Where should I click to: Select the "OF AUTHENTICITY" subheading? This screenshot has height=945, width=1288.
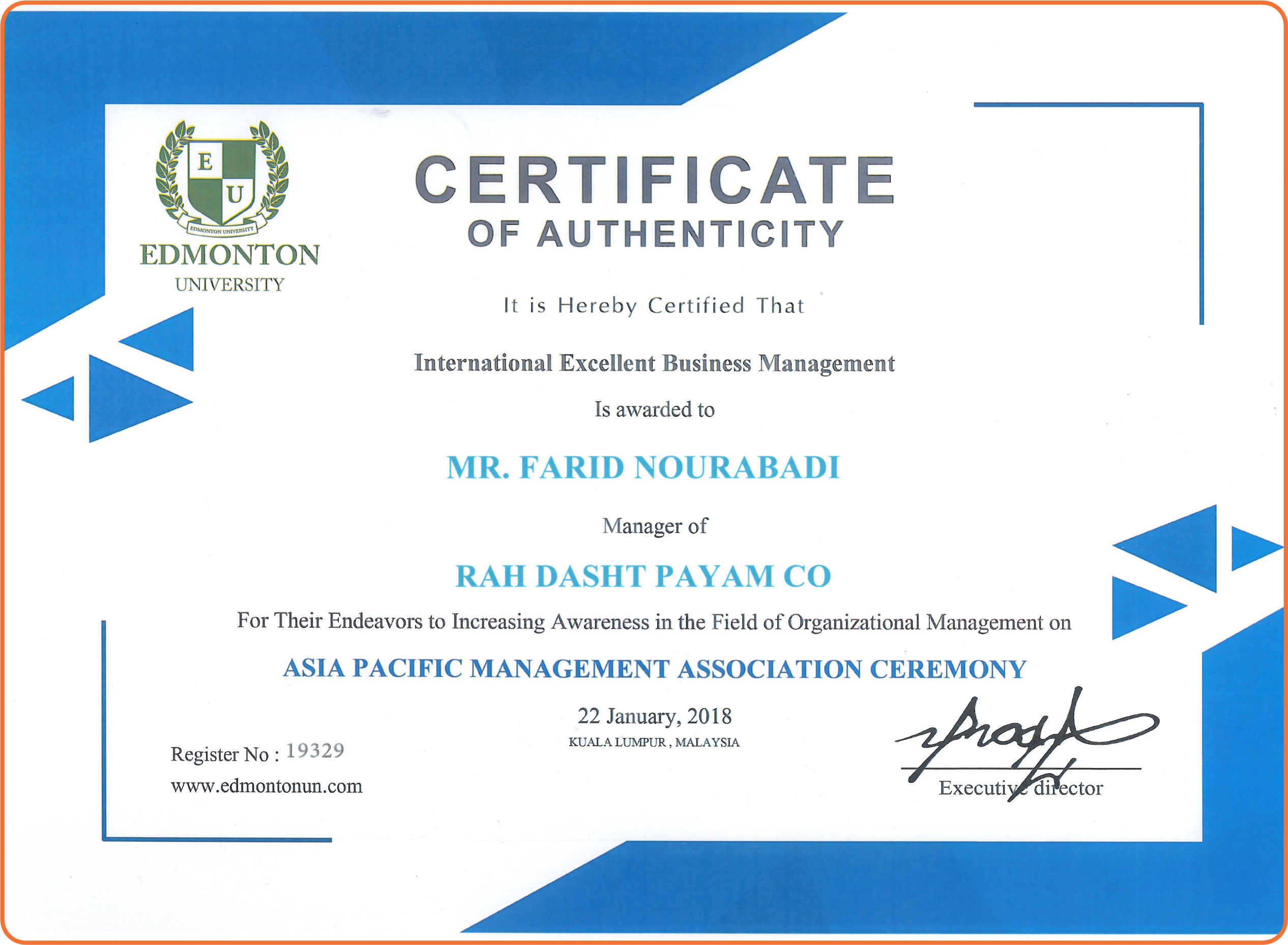click(x=656, y=234)
